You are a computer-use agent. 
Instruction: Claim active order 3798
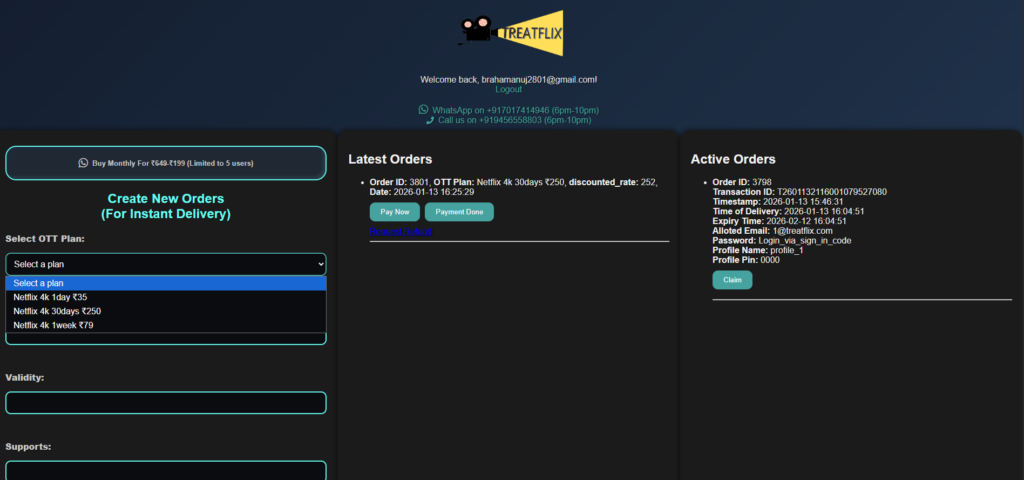[732, 280]
